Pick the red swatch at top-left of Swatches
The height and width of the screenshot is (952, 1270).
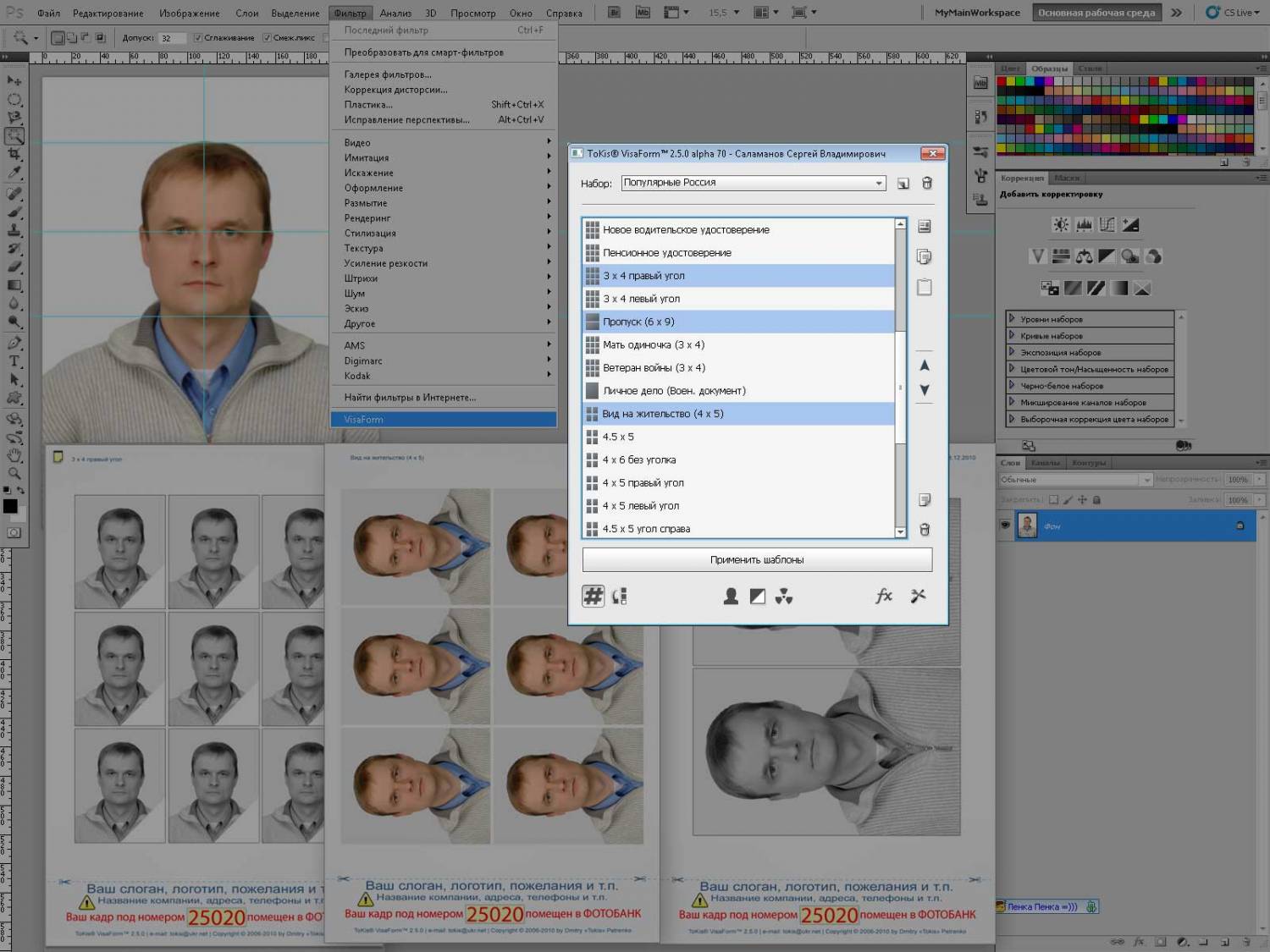[x=1002, y=81]
